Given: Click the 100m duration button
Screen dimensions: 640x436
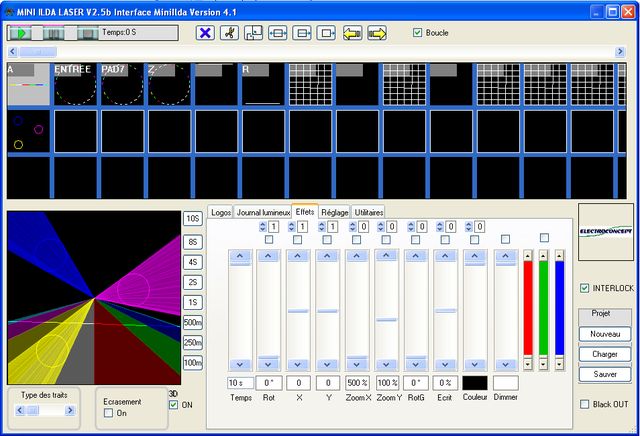Looking at the screenshot, I should [x=193, y=363].
